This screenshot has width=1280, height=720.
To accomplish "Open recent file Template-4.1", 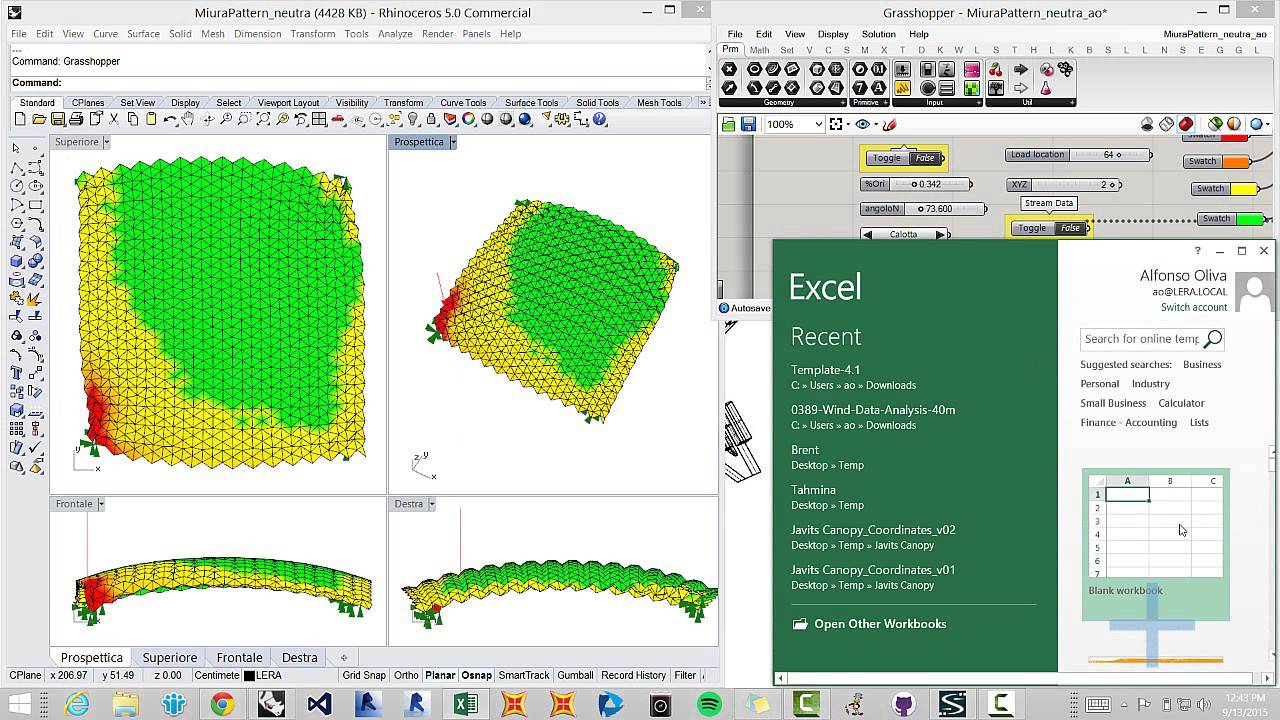I will [825, 370].
